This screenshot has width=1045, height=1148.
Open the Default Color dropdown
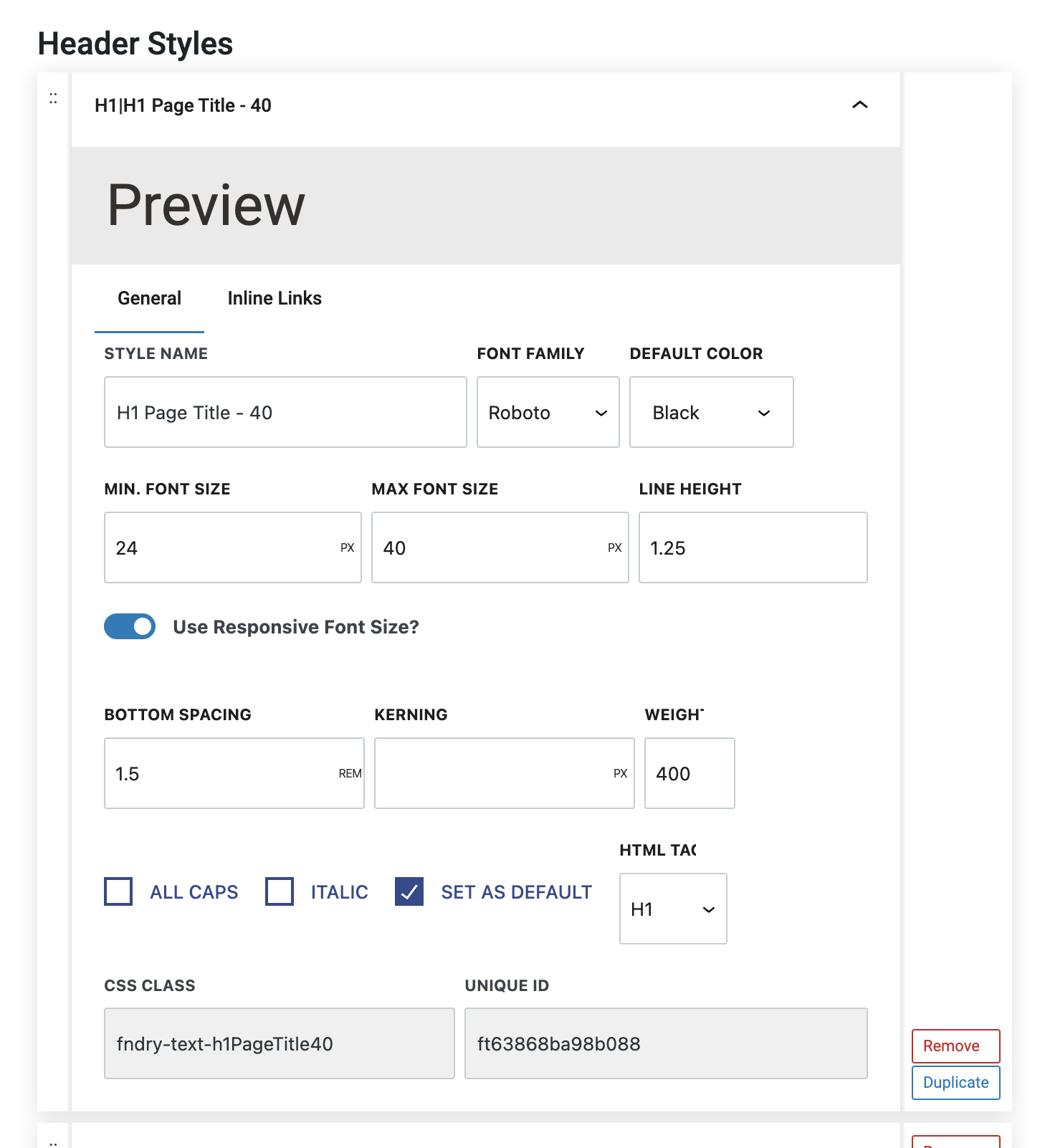711,413
